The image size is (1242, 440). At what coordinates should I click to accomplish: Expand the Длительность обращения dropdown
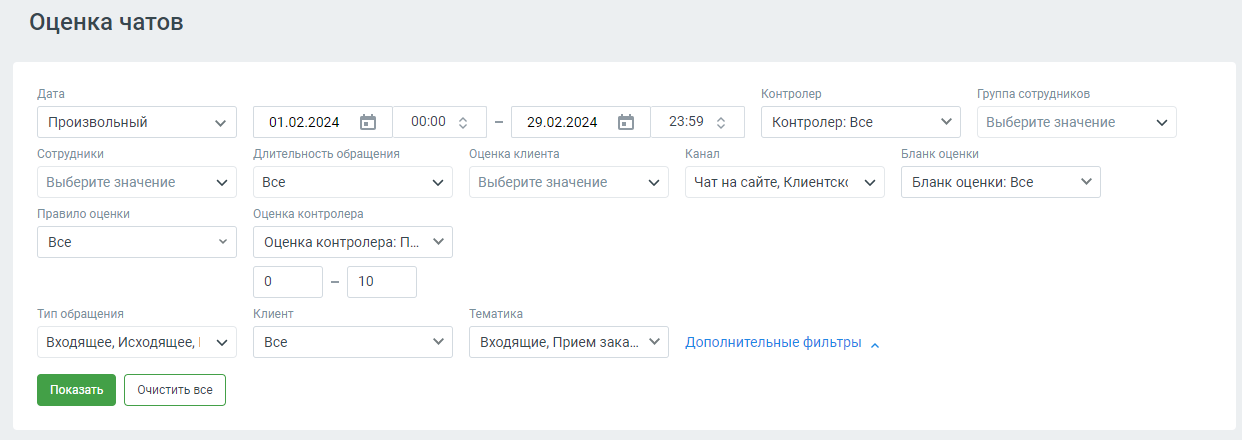point(352,182)
